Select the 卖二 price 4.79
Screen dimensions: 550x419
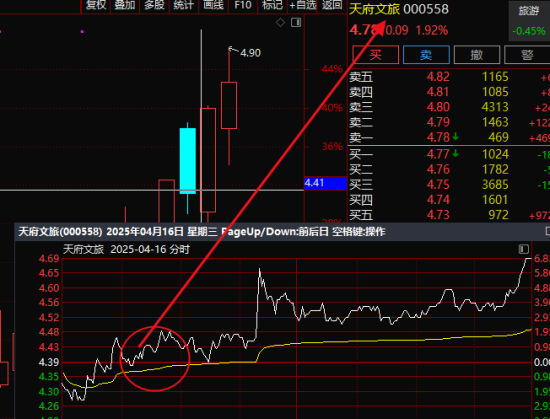438,122
